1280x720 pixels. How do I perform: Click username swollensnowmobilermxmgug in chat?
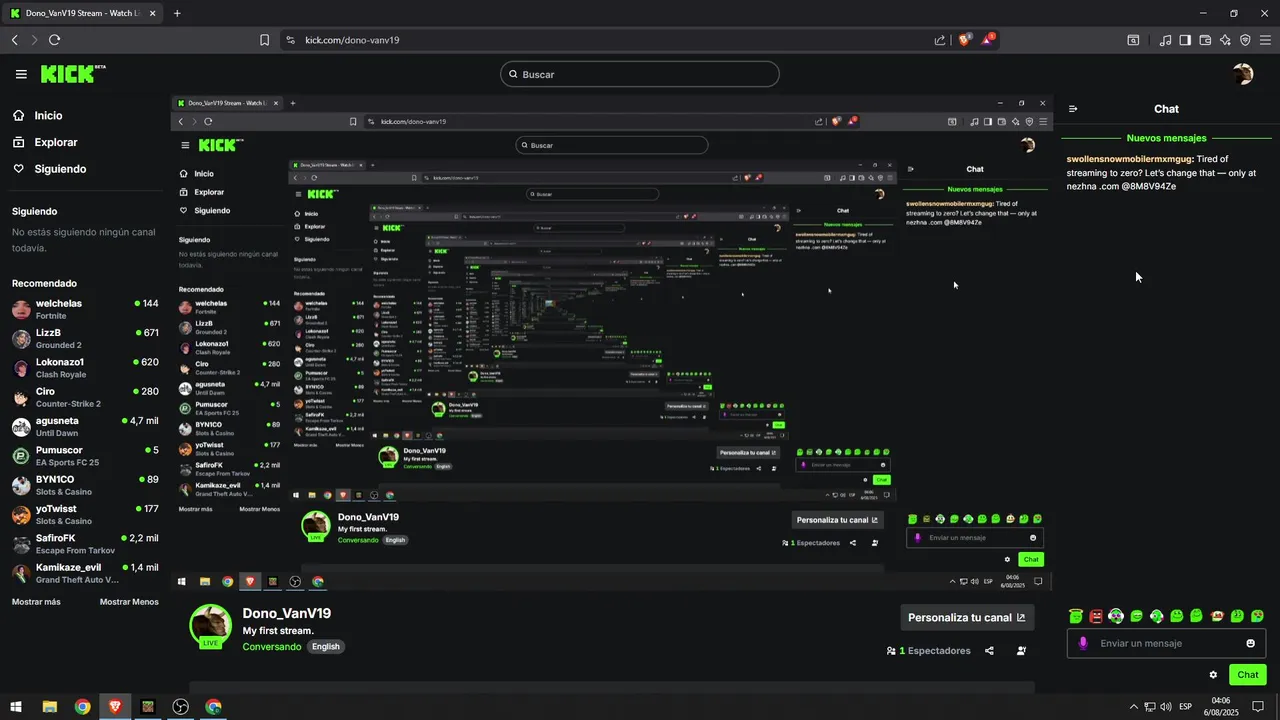click(x=1130, y=159)
